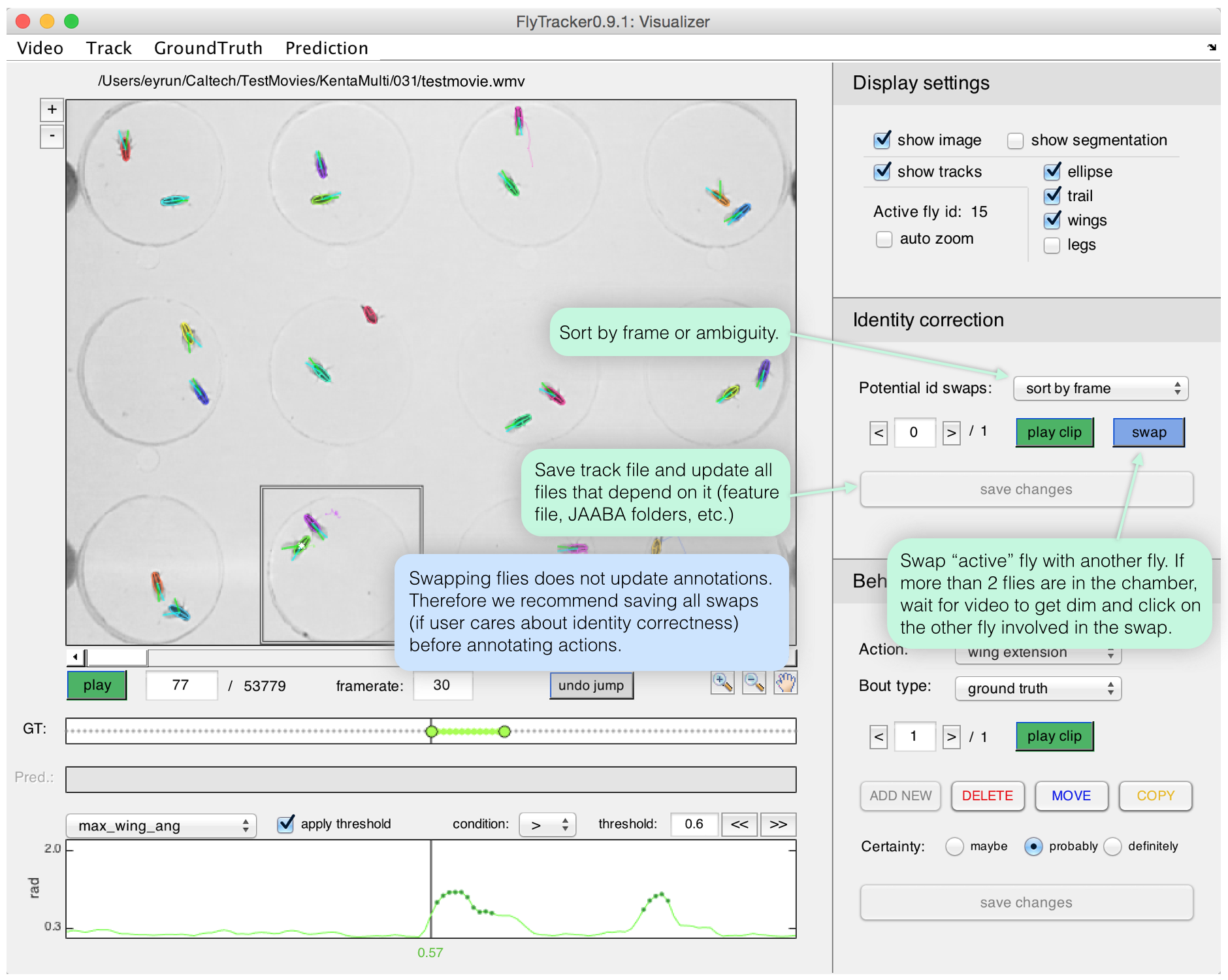Jump to next threshold crossing (>>)
The image size is (1228, 980).
[x=778, y=825]
